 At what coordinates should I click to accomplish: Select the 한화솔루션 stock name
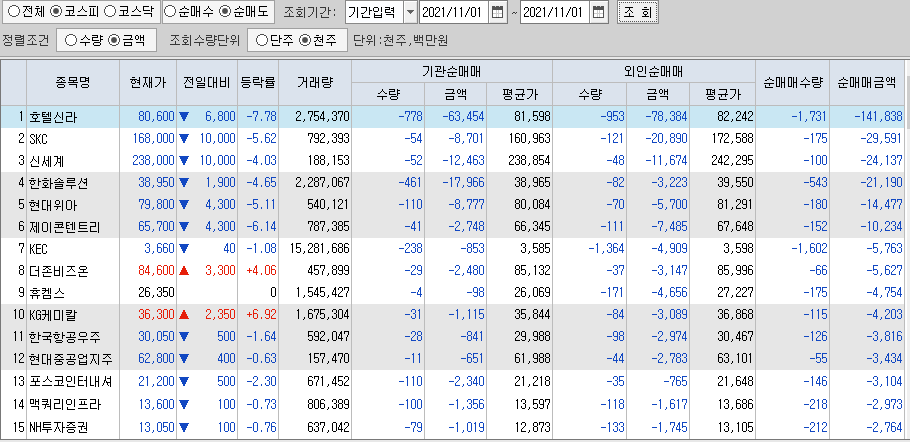point(58,183)
